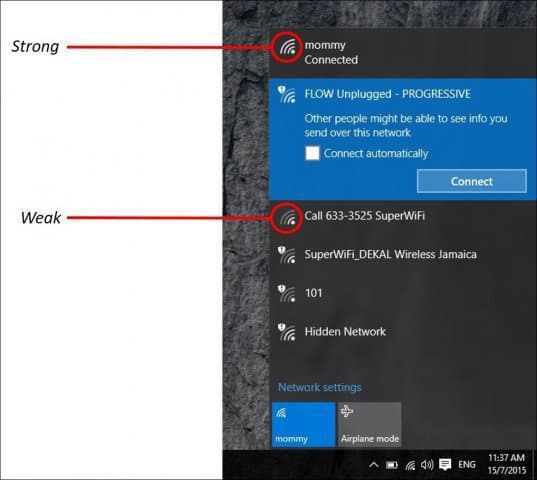Click the Hidden Network Wi-Fi icon
Viewport: 537px width, 480px height.
[287, 332]
